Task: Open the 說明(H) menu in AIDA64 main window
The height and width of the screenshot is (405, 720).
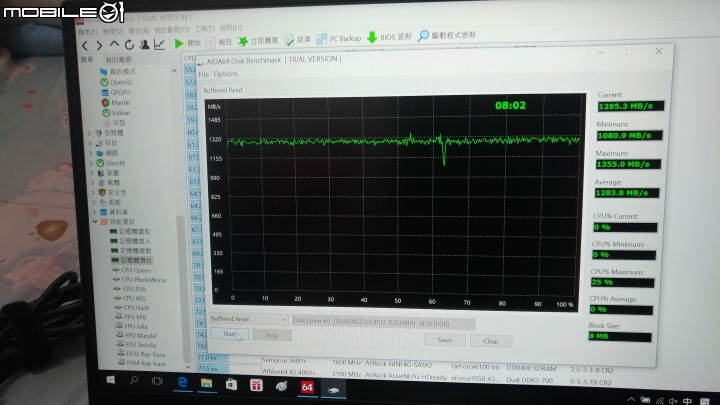Action: [231, 28]
